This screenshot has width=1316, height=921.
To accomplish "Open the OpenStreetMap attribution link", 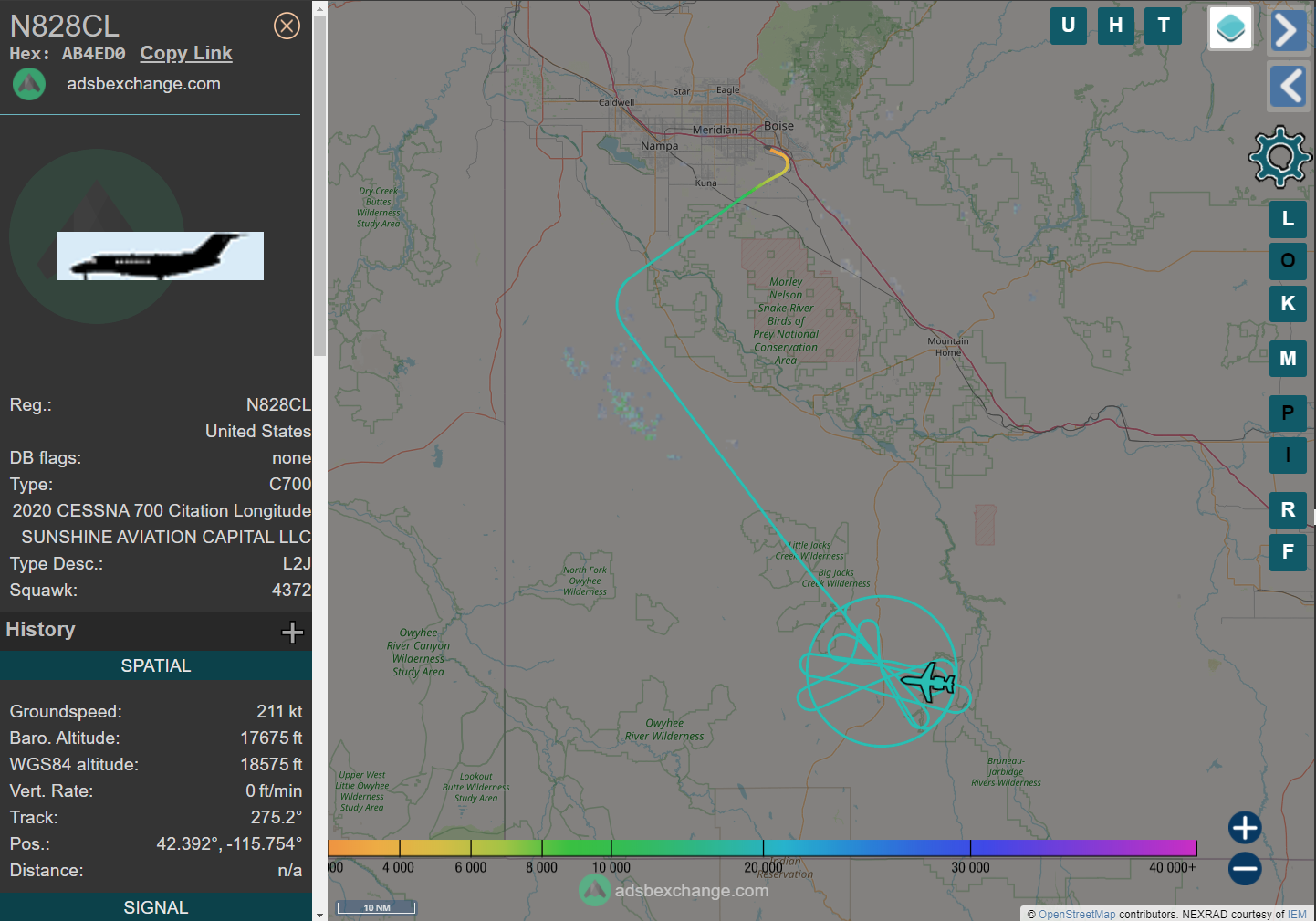I will pyautogui.click(x=1077, y=914).
